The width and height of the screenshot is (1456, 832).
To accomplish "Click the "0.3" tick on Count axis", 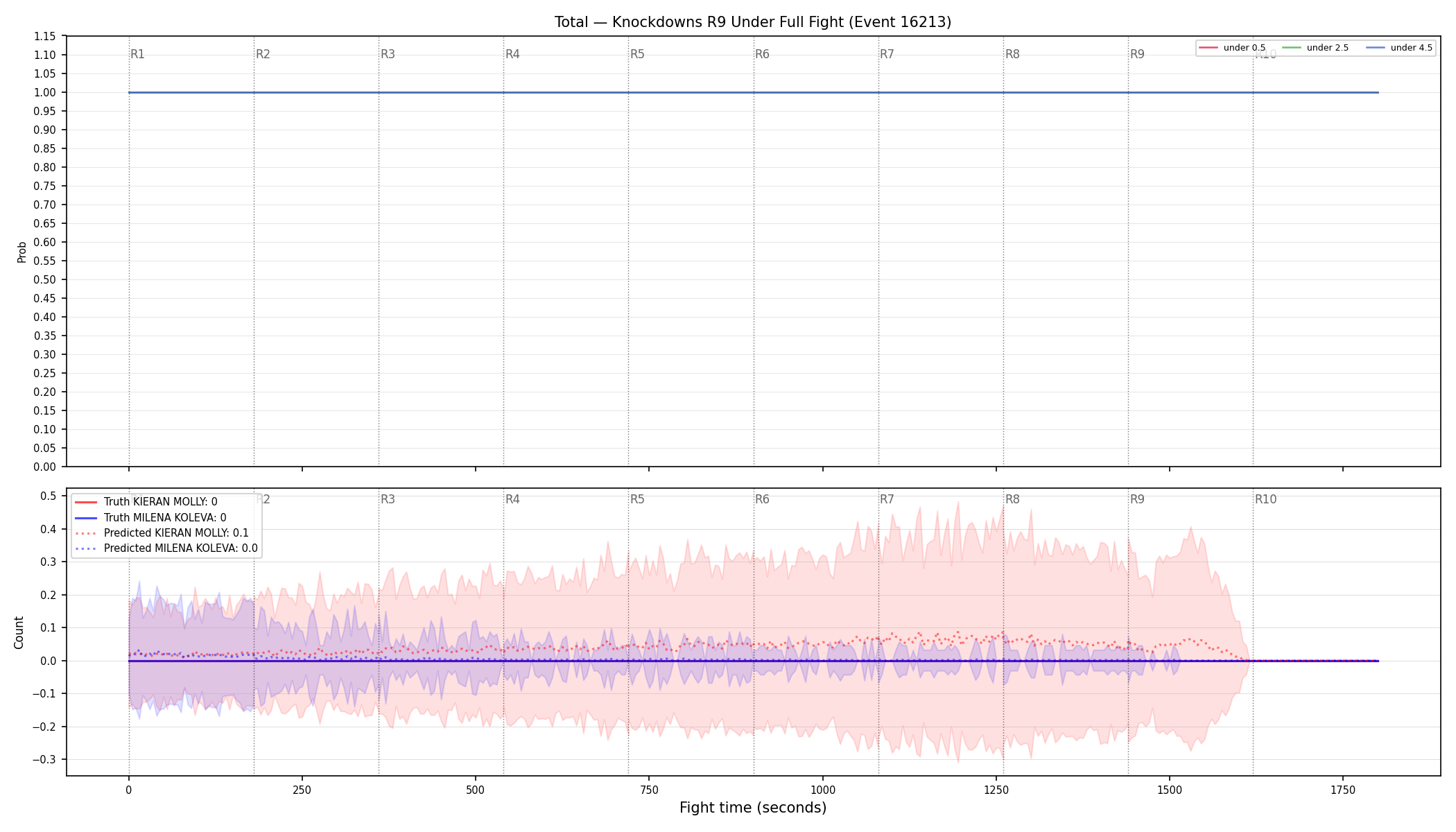I will [x=49, y=562].
